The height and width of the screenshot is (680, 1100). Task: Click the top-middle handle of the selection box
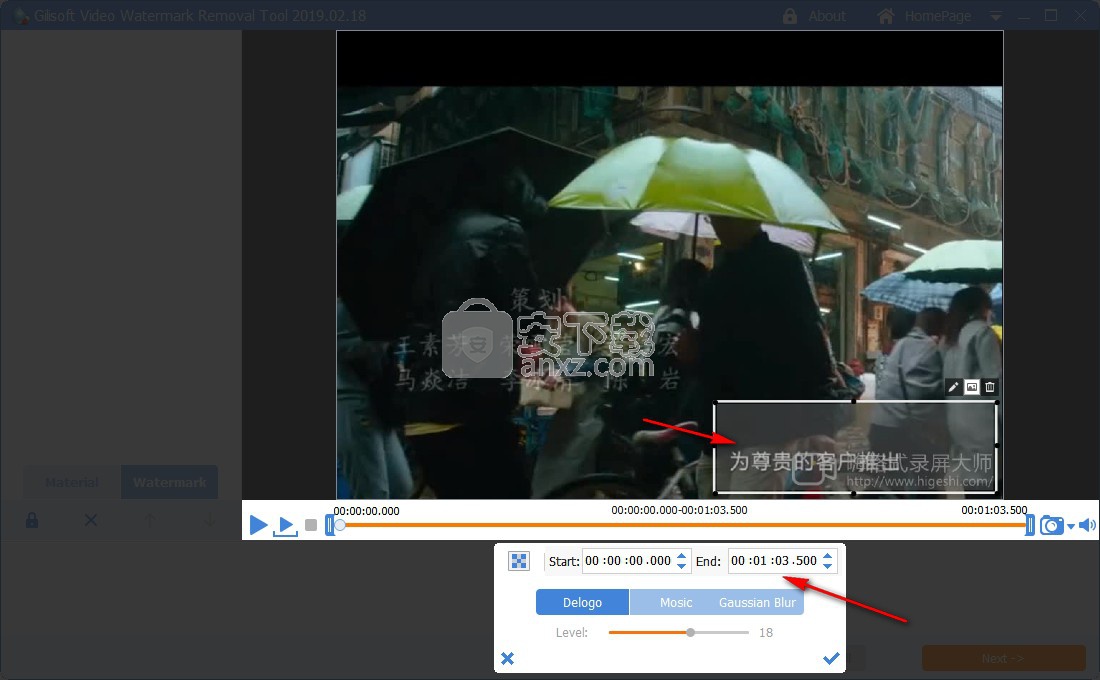click(x=854, y=401)
